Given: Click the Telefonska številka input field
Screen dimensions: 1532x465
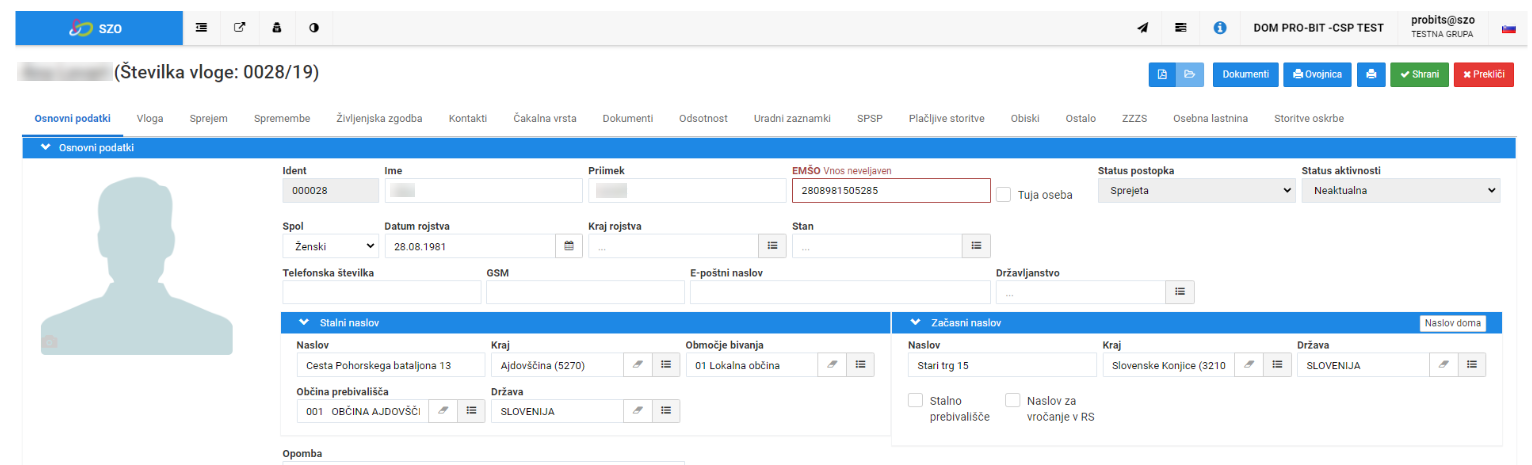Looking at the screenshot, I should click(x=382, y=291).
